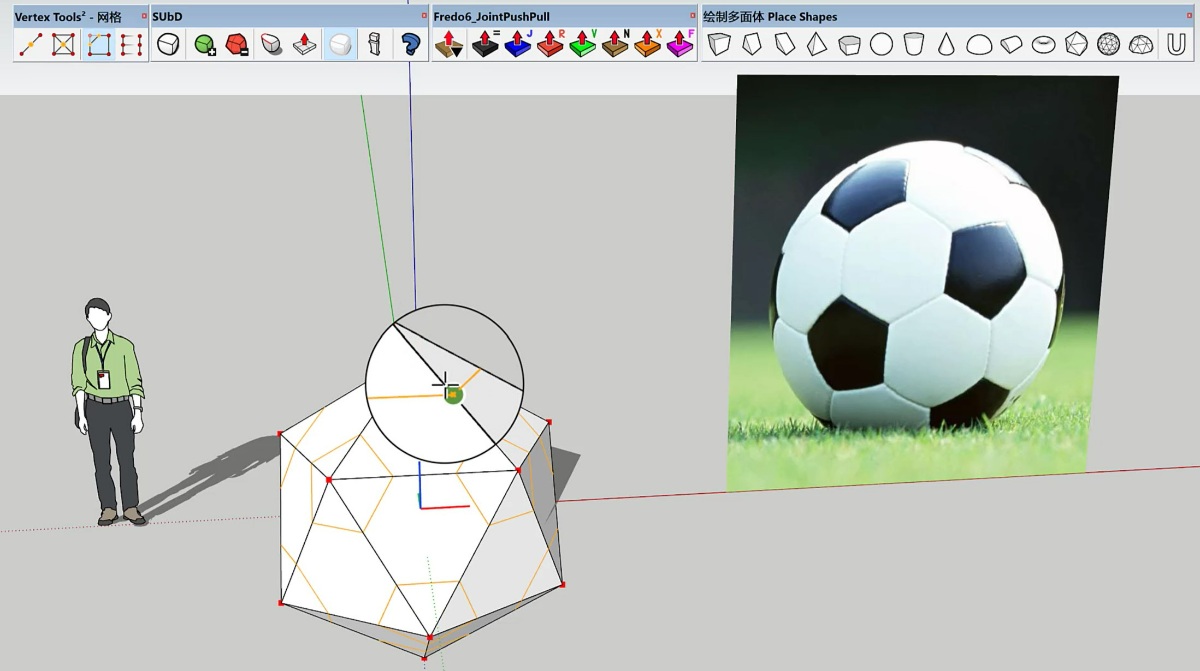Select the red Round push-pull 'R' icon
The width and height of the screenshot is (1200, 671).
(550, 44)
